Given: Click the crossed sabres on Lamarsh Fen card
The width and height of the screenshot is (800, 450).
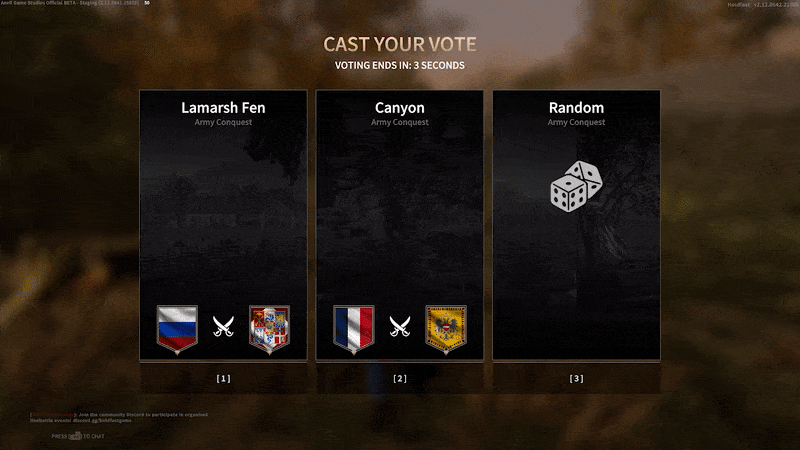Looking at the screenshot, I should (x=223, y=327).
